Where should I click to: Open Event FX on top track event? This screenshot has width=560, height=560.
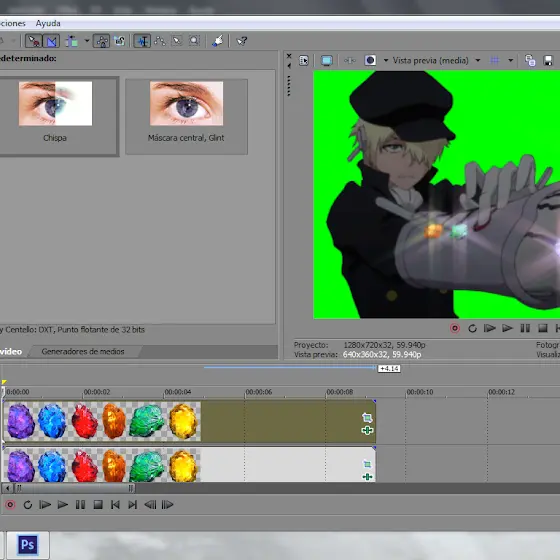pos(367,430)
